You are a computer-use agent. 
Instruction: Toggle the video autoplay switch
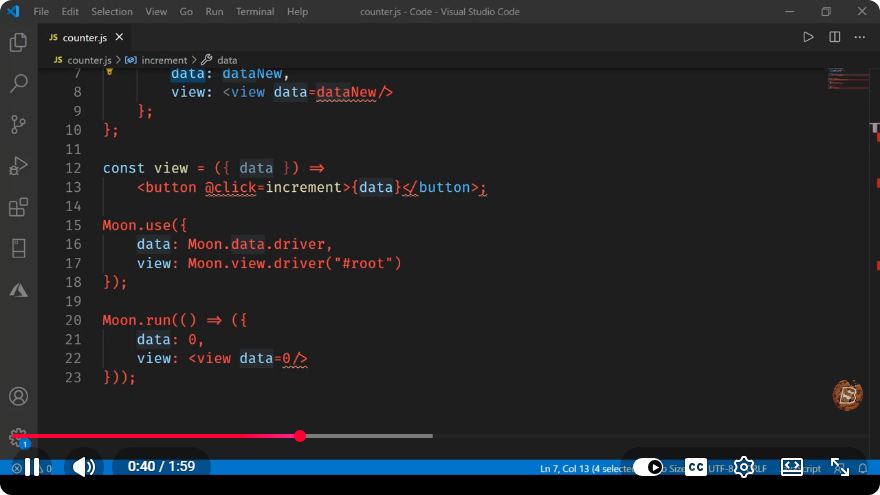(648, 467)
